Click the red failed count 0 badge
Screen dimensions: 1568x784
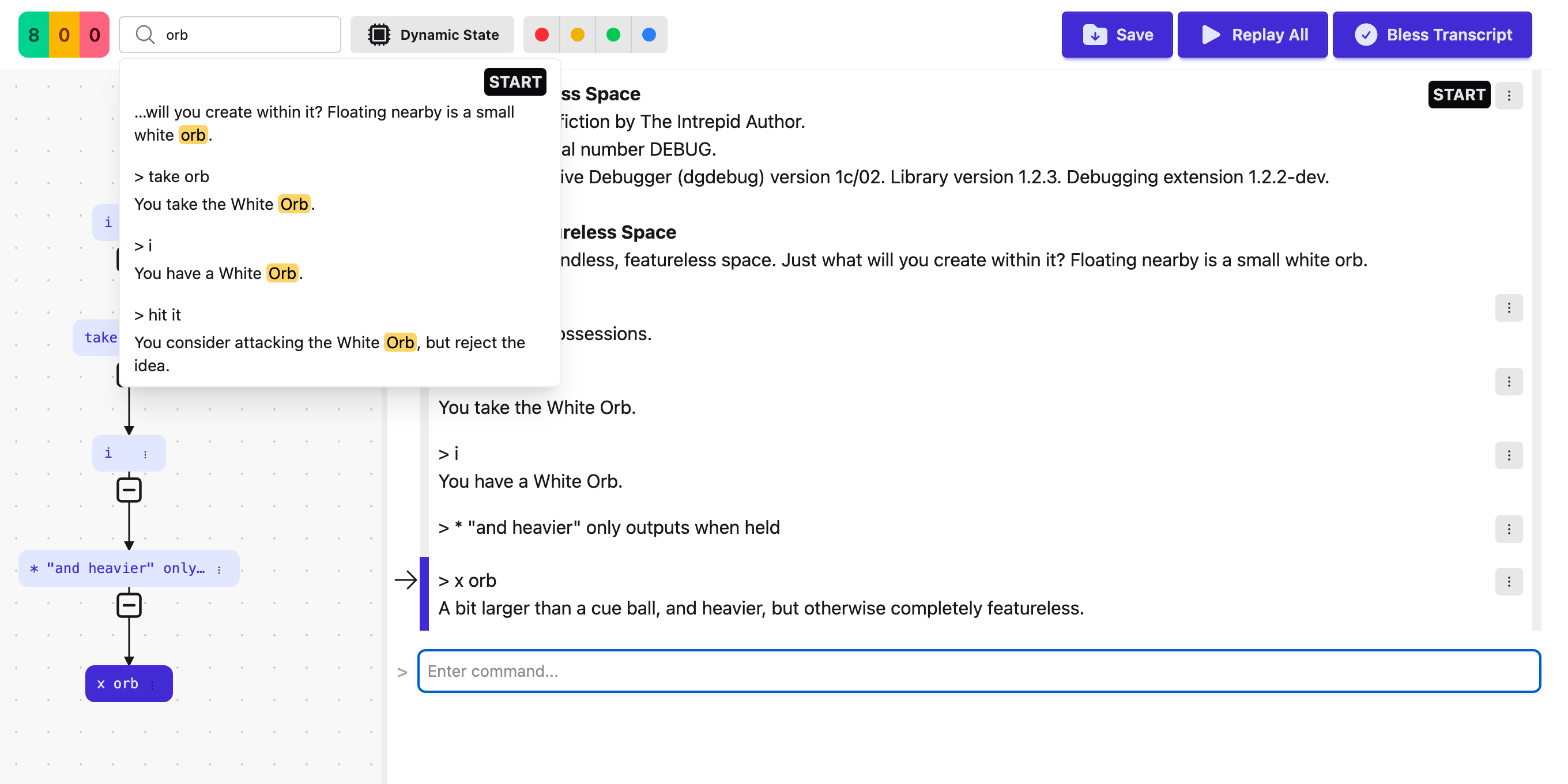95,35
